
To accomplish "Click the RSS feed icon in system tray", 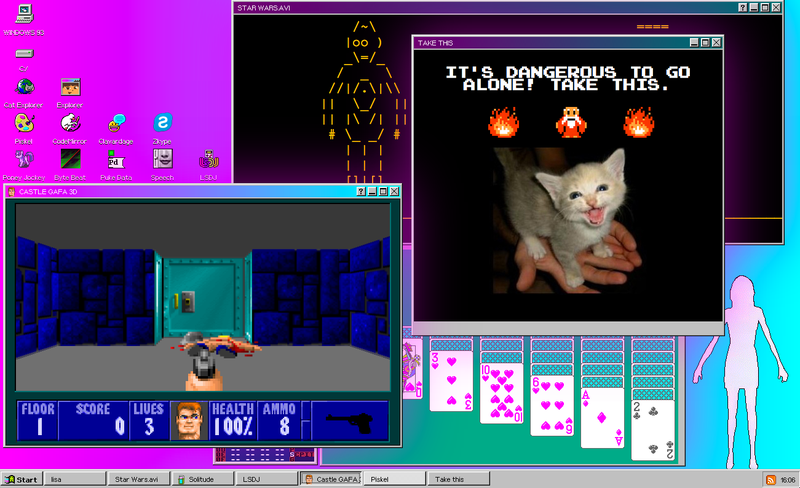I will point(770,480).
